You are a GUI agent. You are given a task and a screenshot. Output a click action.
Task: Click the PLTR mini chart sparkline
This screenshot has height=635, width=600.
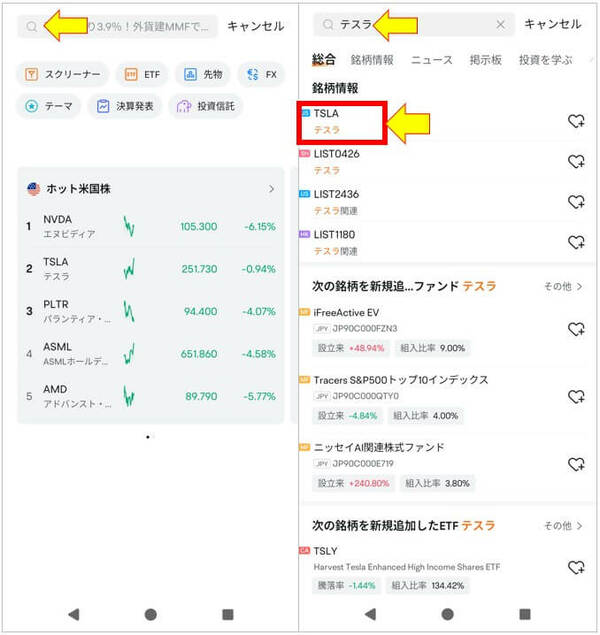click(x=129, y=311)
